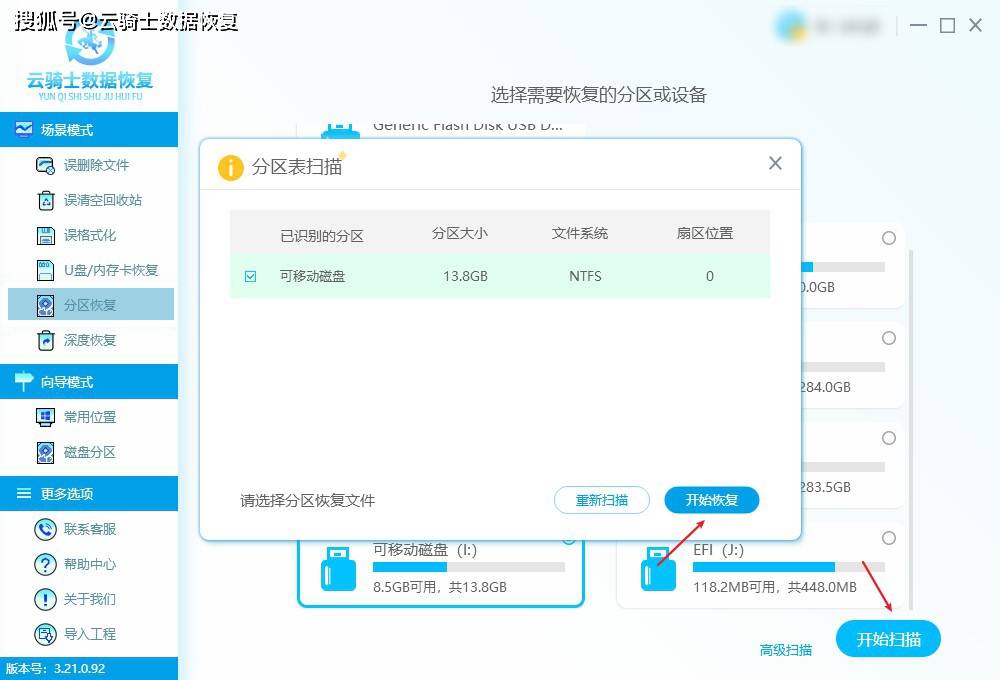
Task: Uncheck the 可移动磁盘 partition checkbox
Action: pyautogui.click(x=251, y=276)
